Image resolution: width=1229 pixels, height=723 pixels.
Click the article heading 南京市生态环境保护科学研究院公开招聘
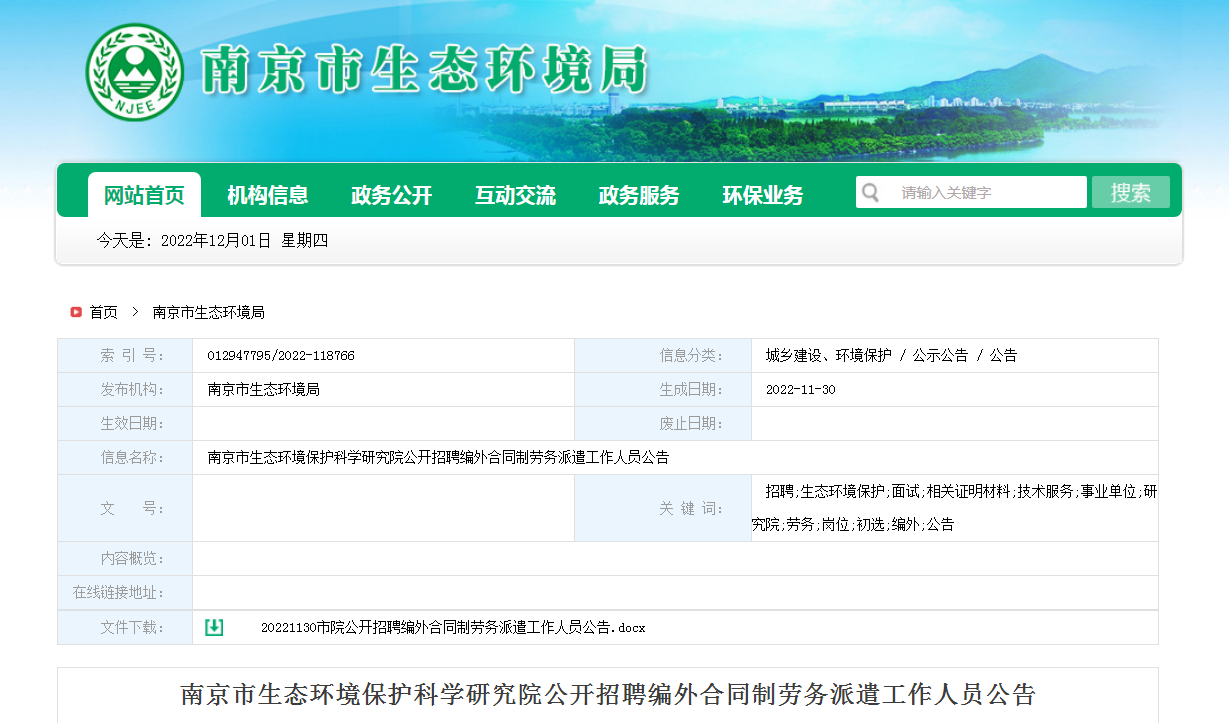point(608,694)
